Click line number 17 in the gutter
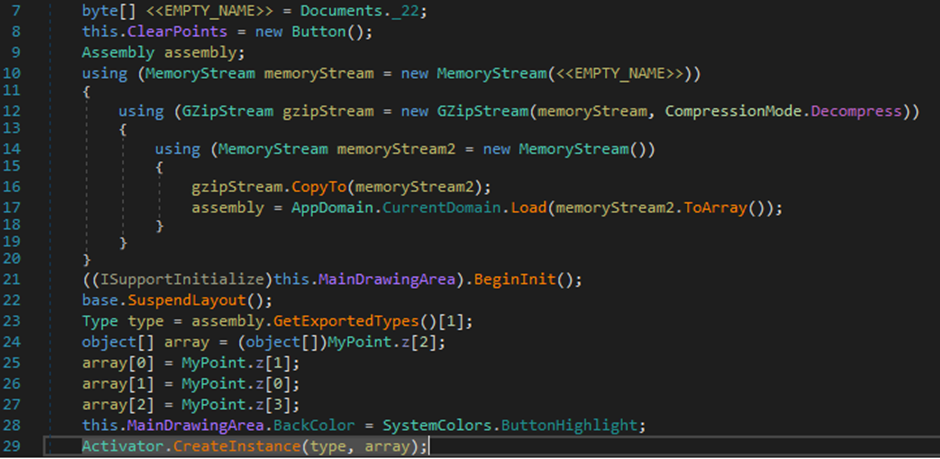This screenshot has width=940, height=459. 12,208
